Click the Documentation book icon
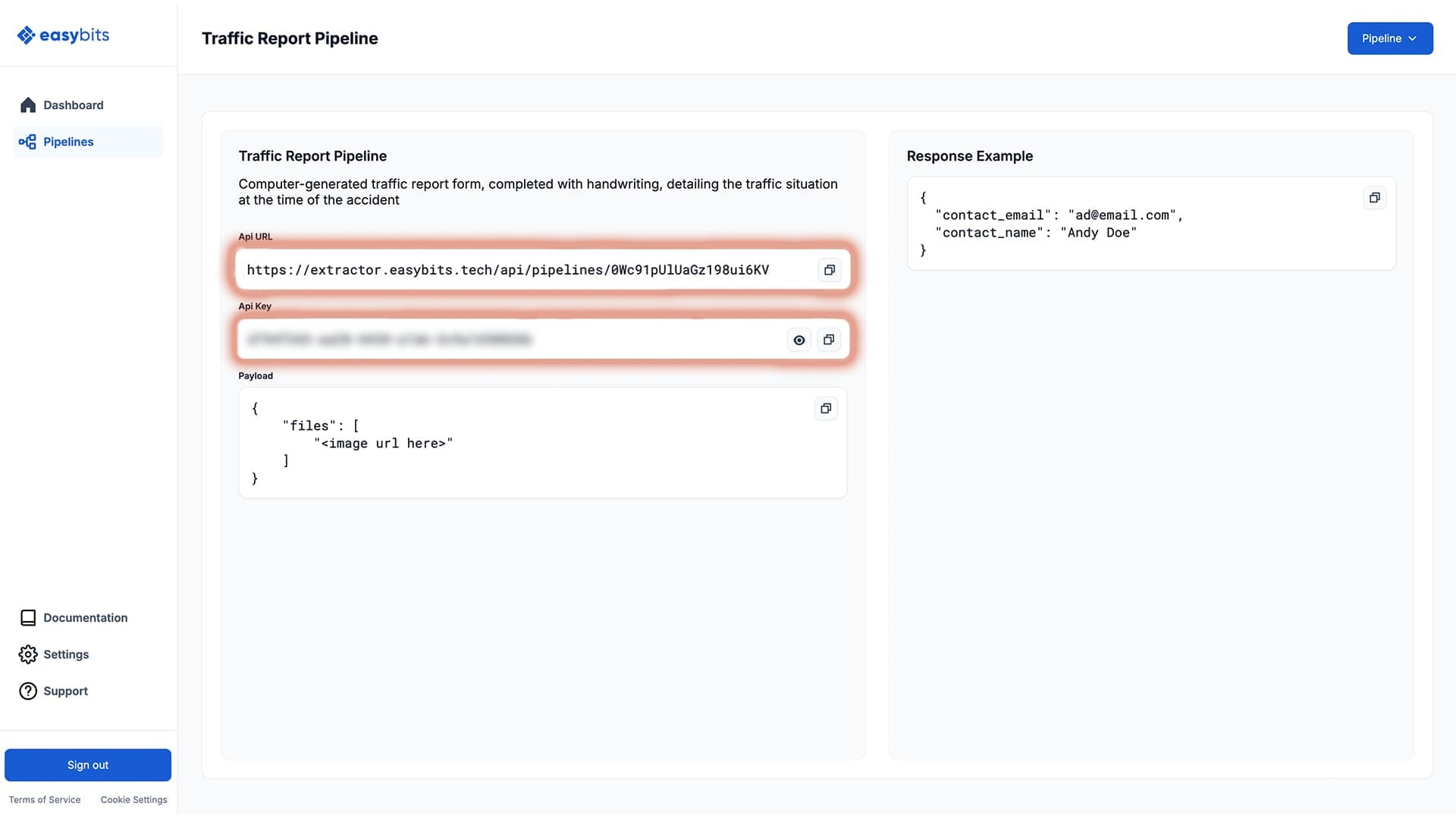Image resolution: width=1456 pixels, height=819 pixels. coord(28,618)
